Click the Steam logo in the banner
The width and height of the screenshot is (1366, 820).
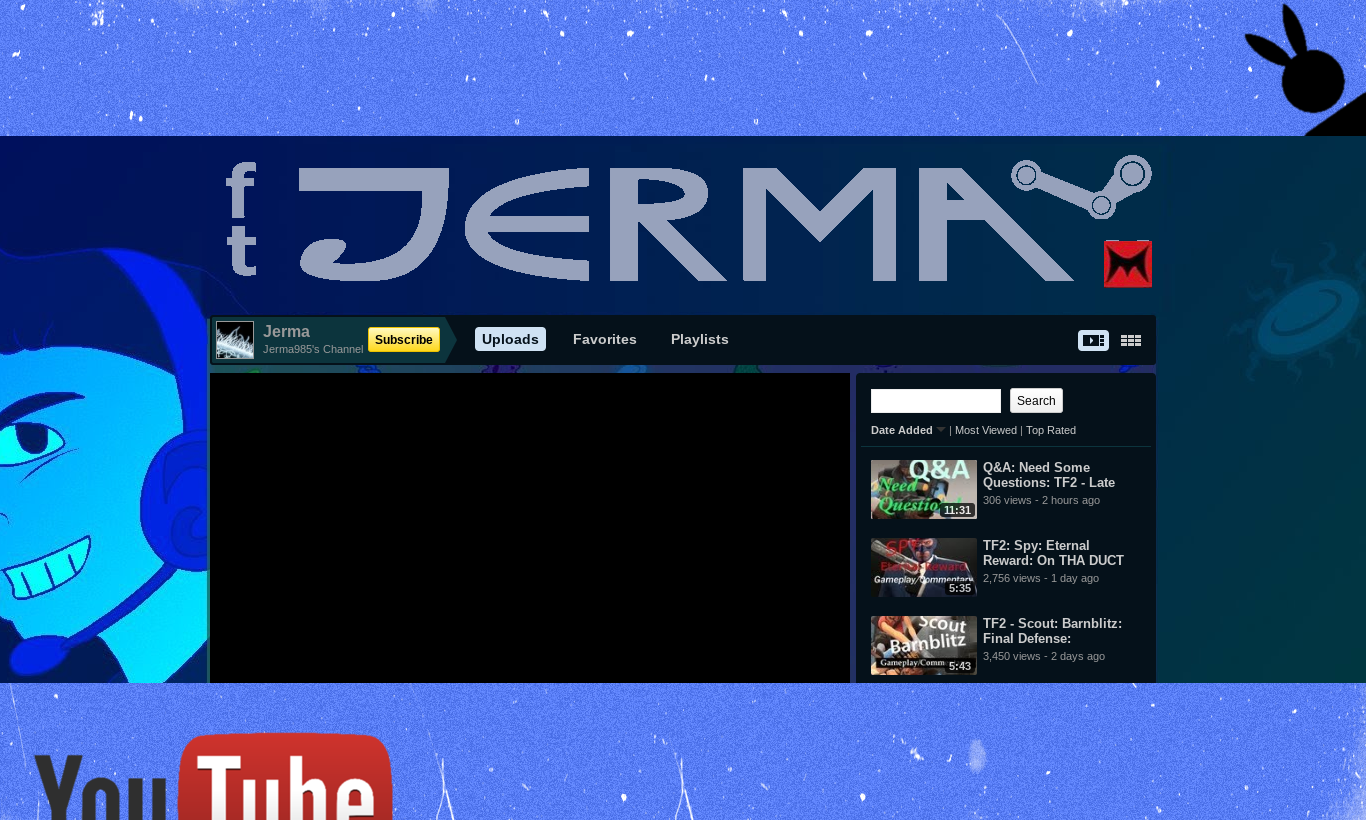pos(1081,186)
